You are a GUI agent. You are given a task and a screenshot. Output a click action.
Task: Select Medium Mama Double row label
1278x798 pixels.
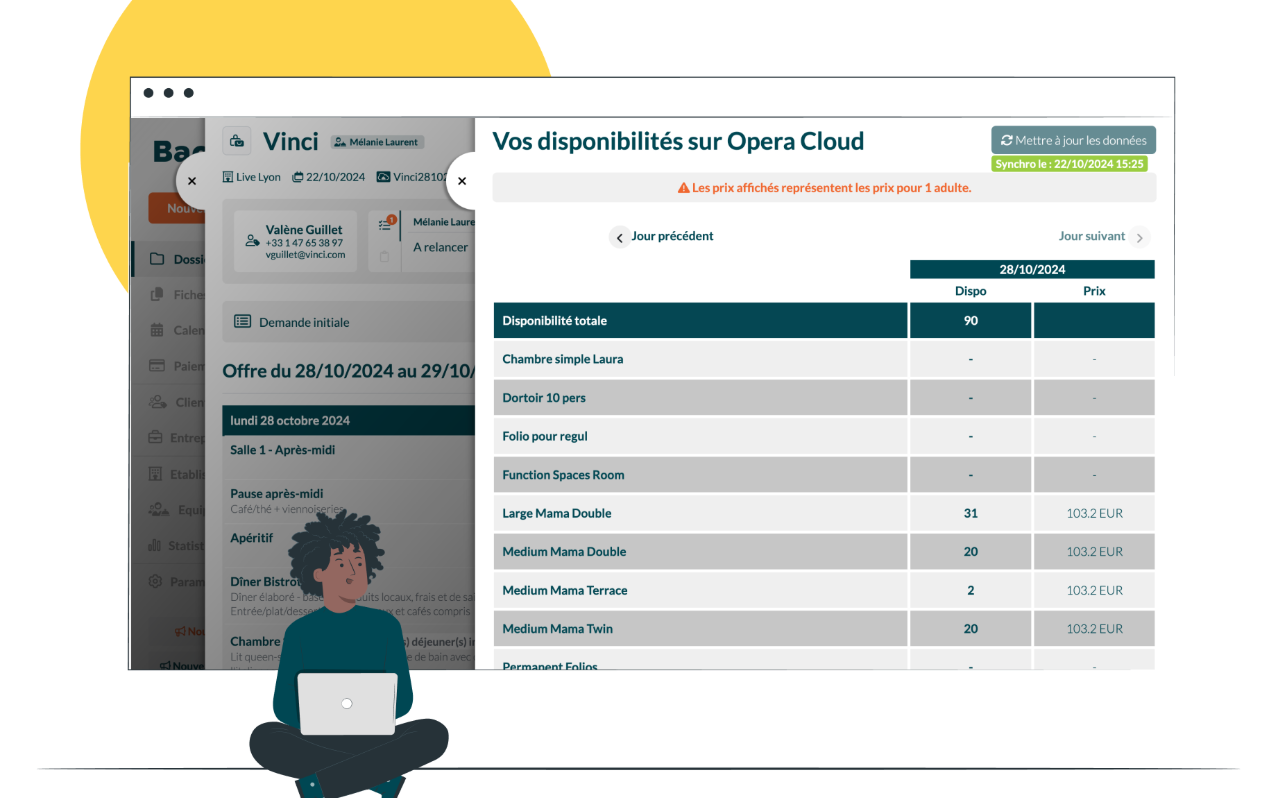coord(564,552)
